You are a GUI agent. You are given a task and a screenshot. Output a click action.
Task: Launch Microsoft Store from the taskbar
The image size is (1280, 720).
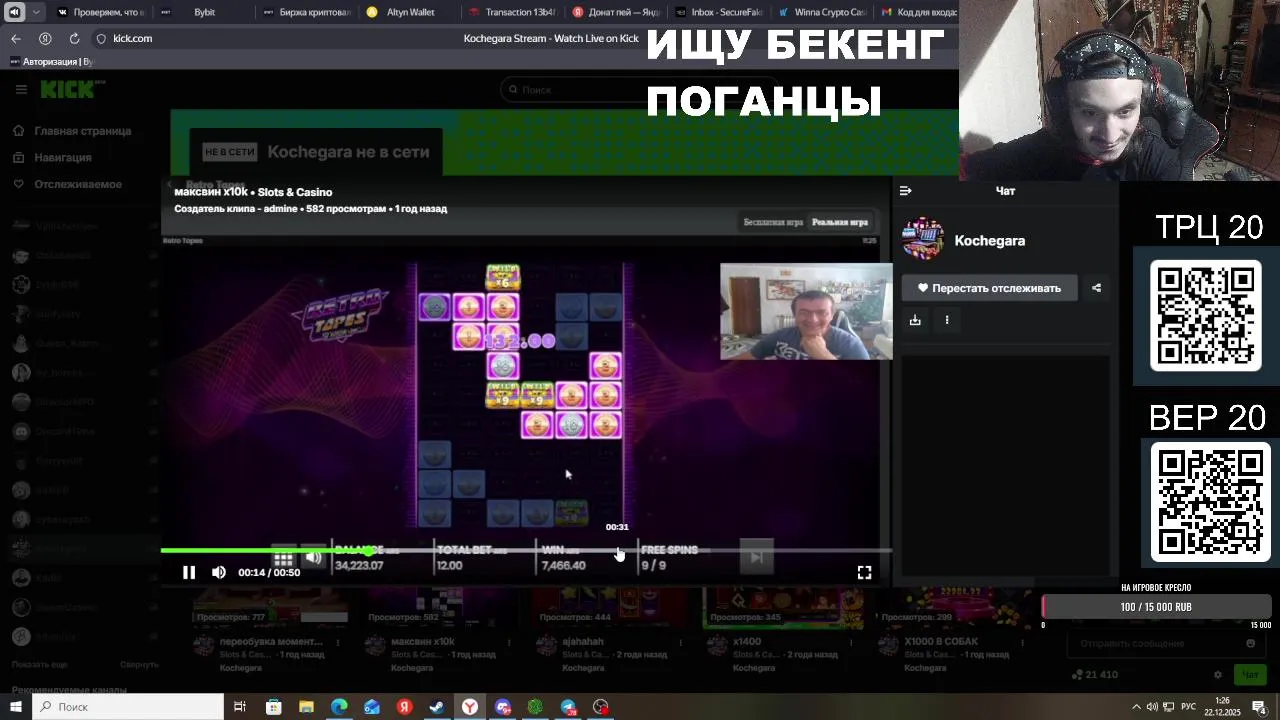pos(273,707)
